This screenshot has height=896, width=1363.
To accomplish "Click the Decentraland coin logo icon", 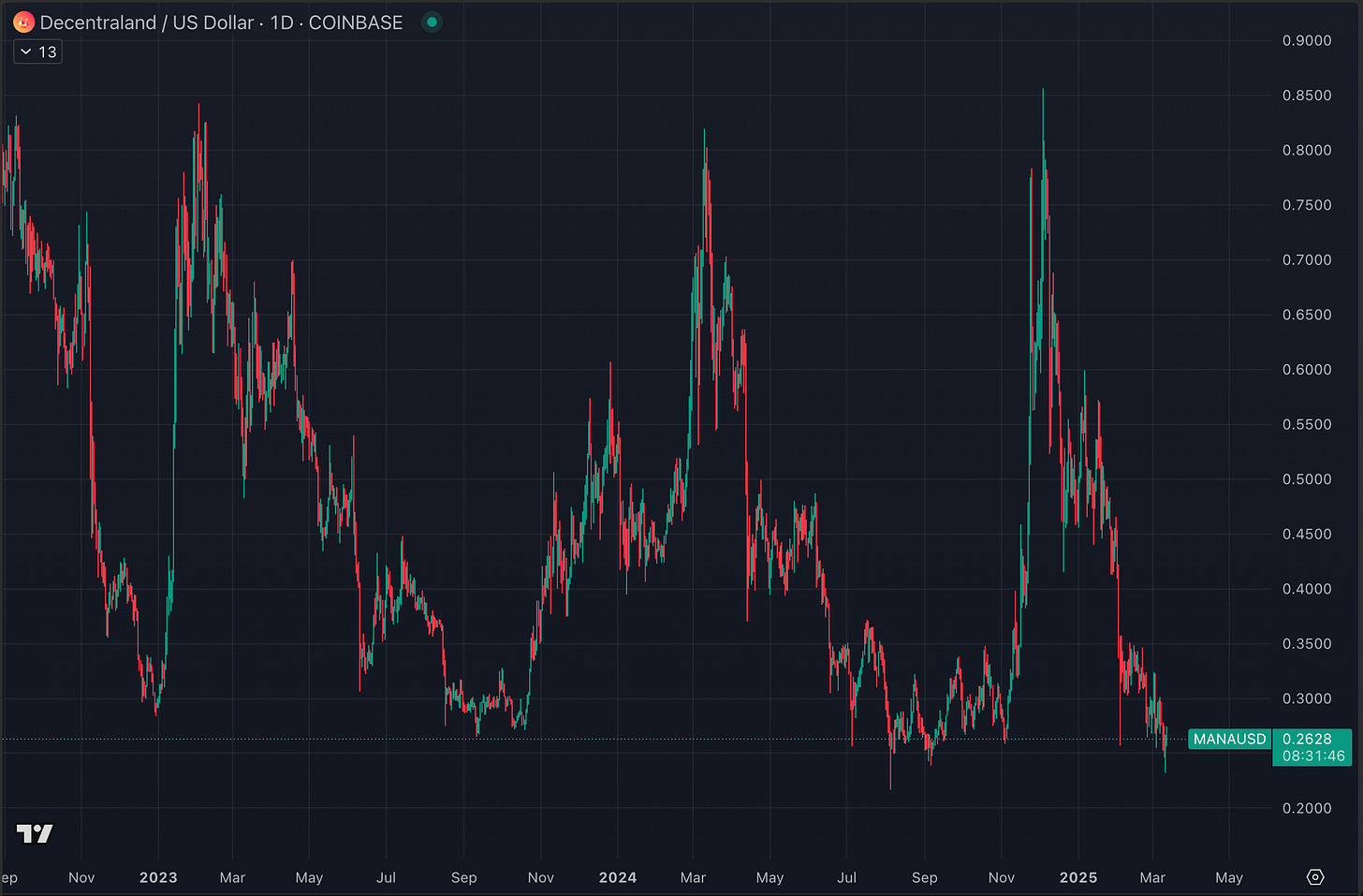I will [x=23, y=22].
